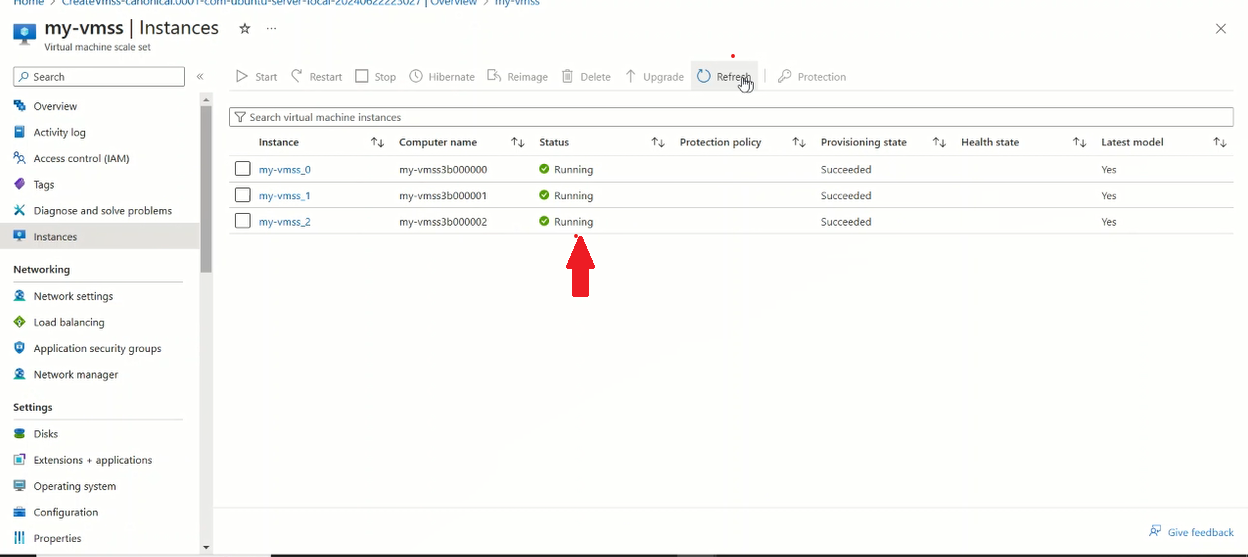Image resolution: width=1248 pixels, height=557 pixels.
Task: Click the Reimage toolbar button
Action: click(x=517, y=77)
